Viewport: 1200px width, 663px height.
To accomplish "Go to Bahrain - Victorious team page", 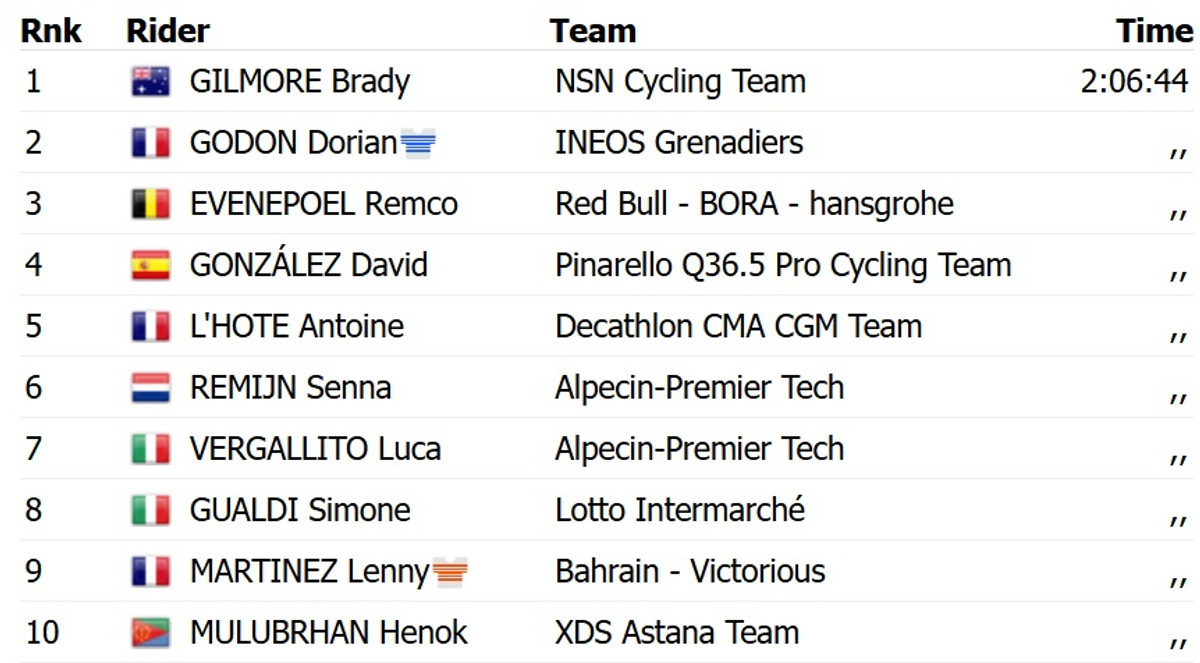I will coord(690,571).
